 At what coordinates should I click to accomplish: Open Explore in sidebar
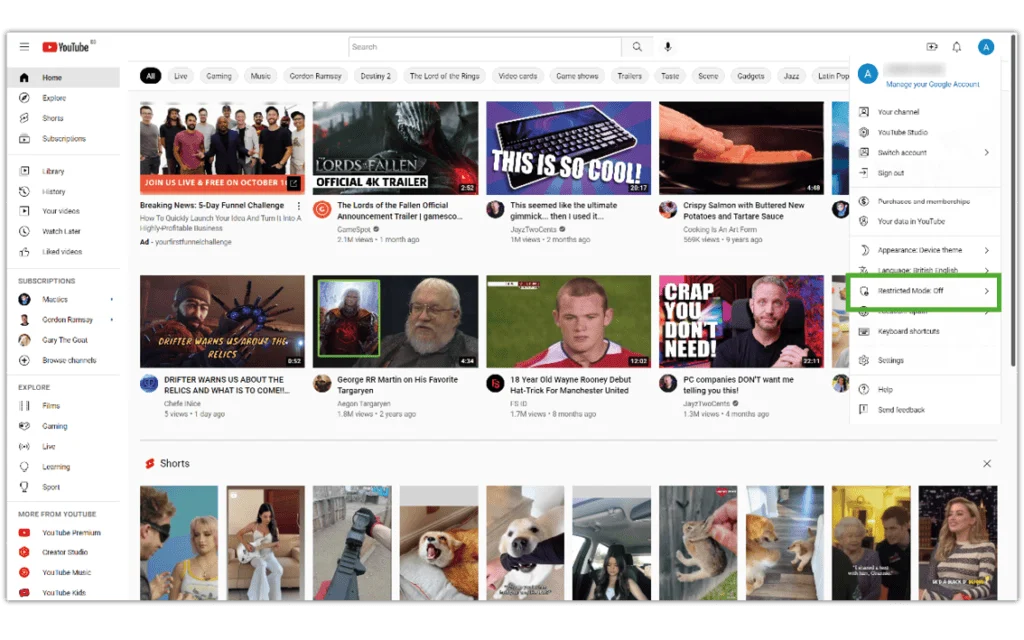point(64,98)
